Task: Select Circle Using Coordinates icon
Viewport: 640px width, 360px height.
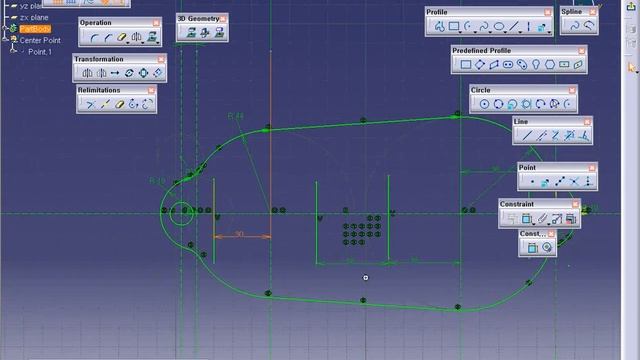Action: (x=512, y=104)
